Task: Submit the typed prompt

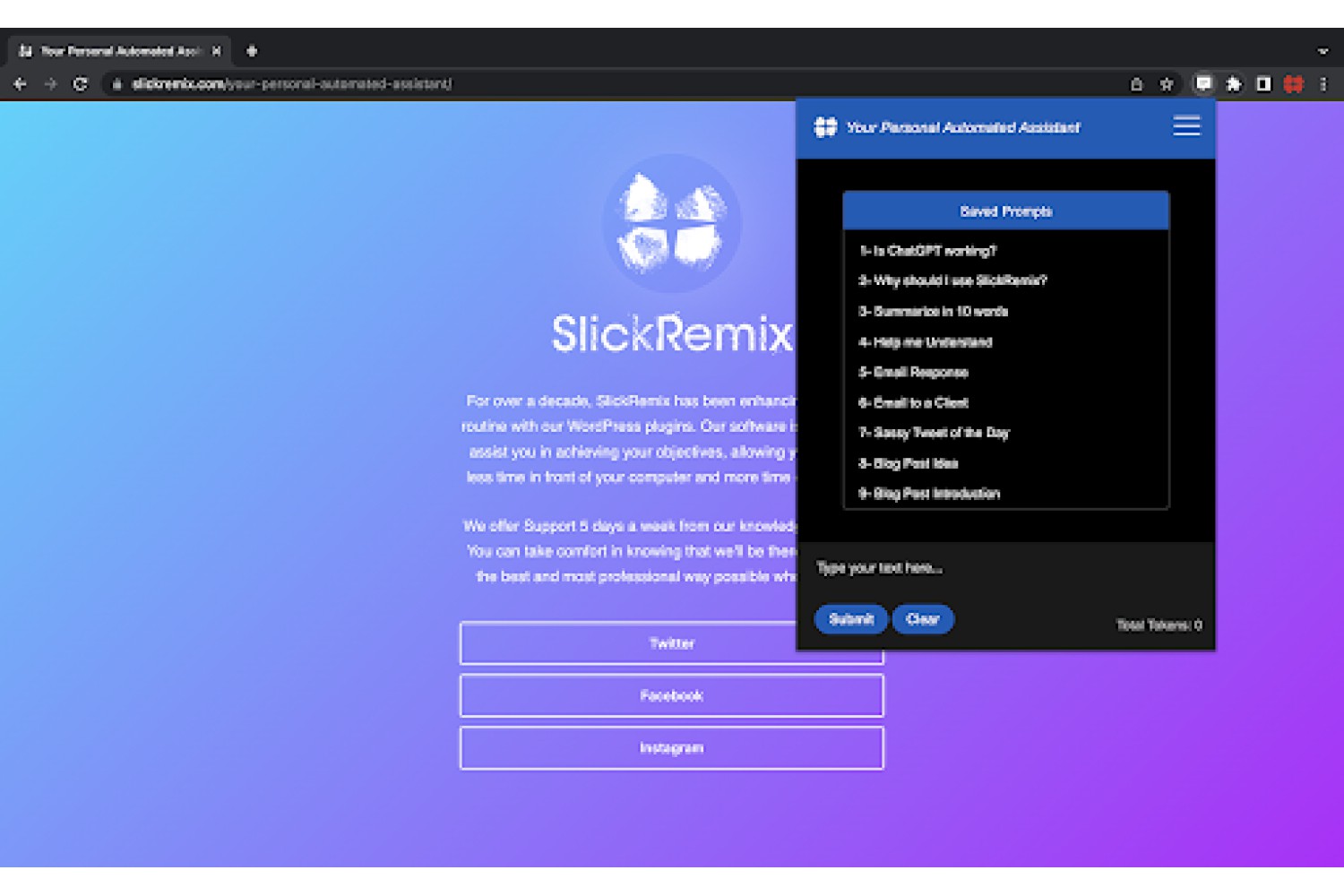Action: point(851,619)
